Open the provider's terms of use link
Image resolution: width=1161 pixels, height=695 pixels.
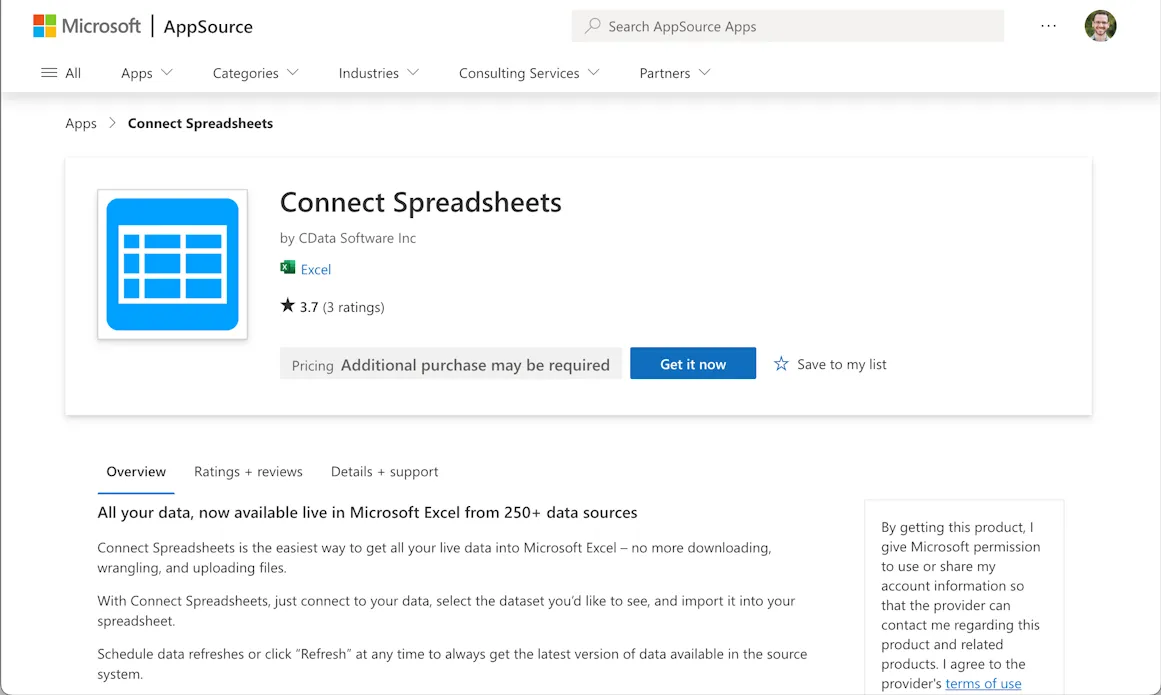click(x=983, y=683)
